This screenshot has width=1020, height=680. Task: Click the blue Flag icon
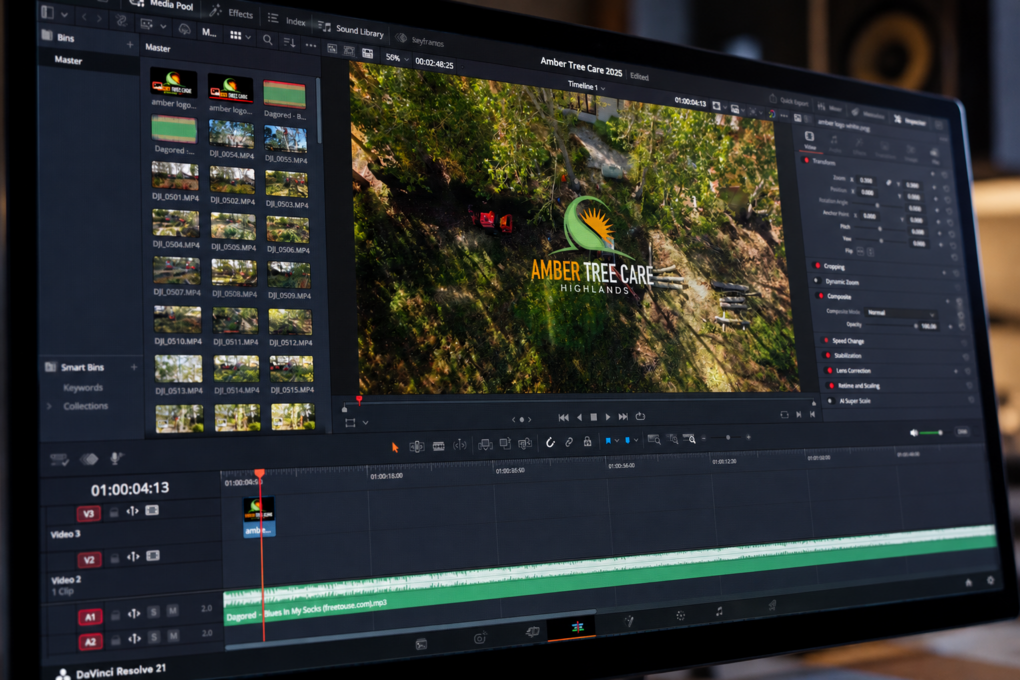[x=608, y=441]
